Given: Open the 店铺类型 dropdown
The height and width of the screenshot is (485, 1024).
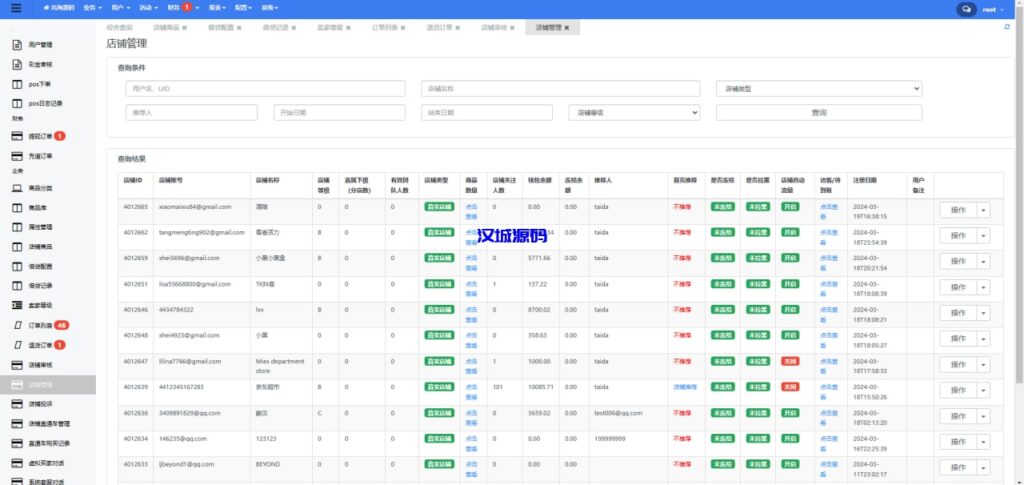Looking at the screenshot, I should (x=819, y=89).
